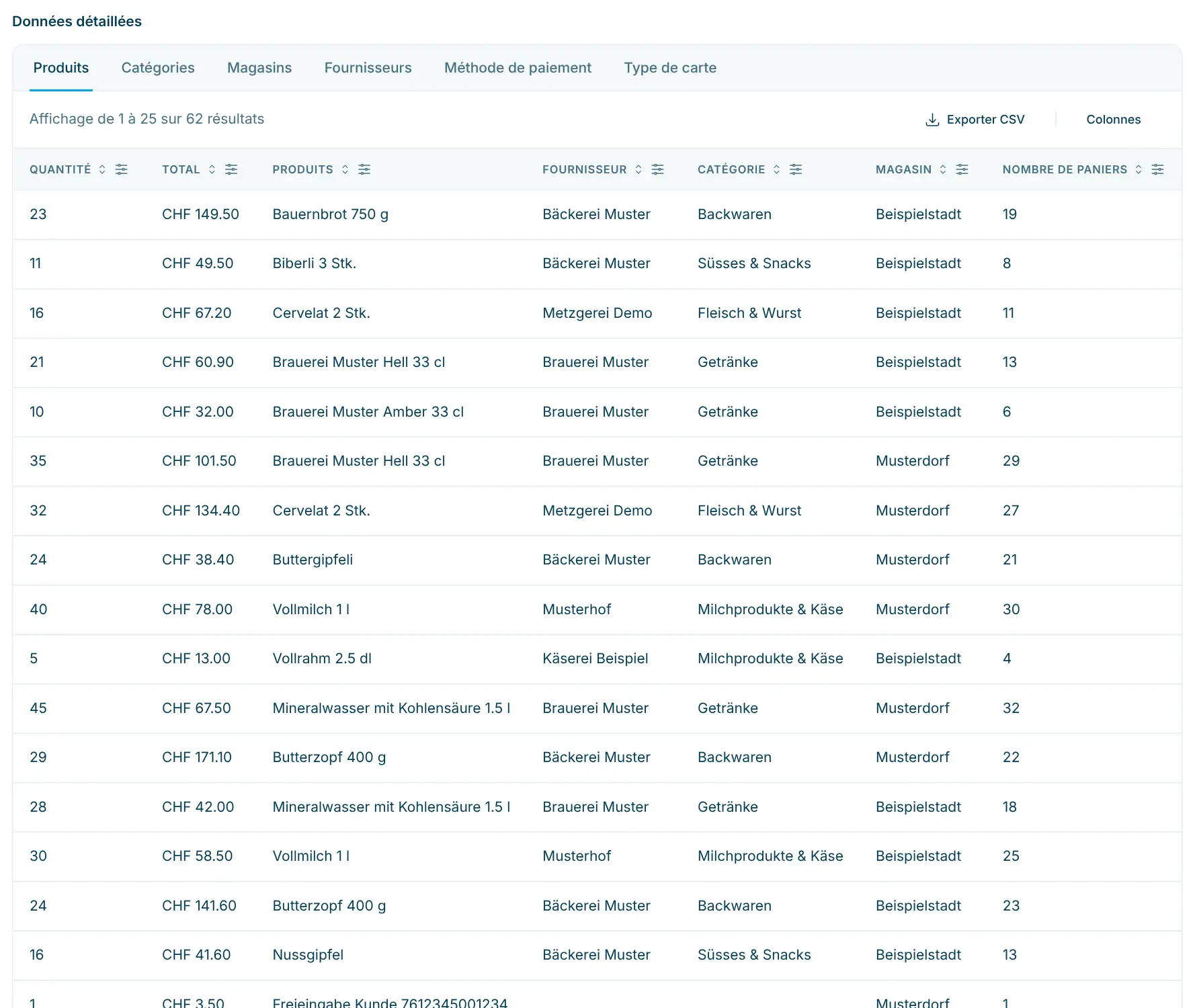Sort by Total using sort arrows
The height and width of the screenshot is (1008, 1195).
pos(212,169)
